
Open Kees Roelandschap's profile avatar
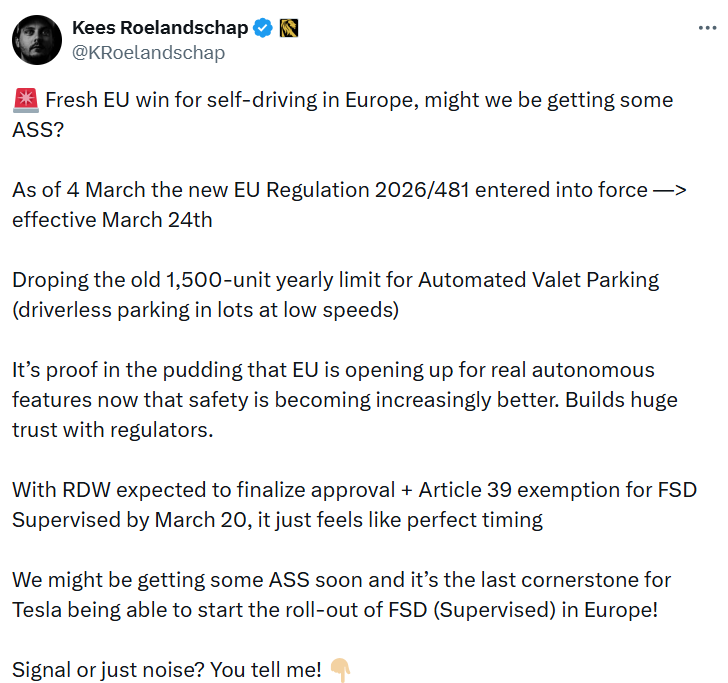37,40
